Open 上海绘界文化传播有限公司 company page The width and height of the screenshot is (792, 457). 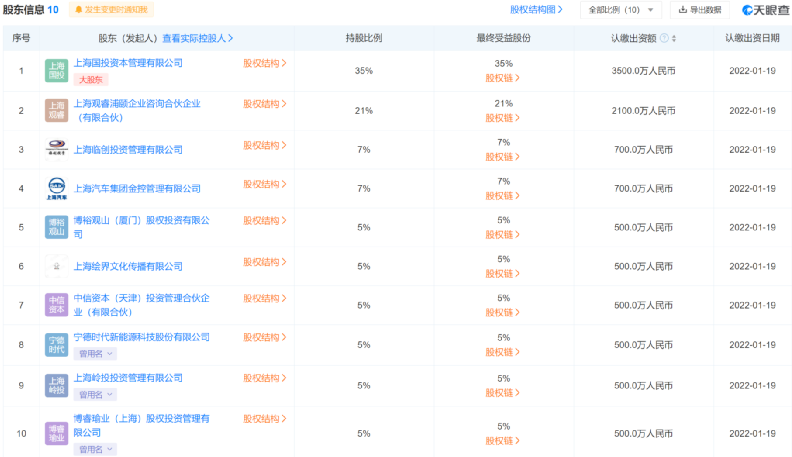(x=128, y=266)
